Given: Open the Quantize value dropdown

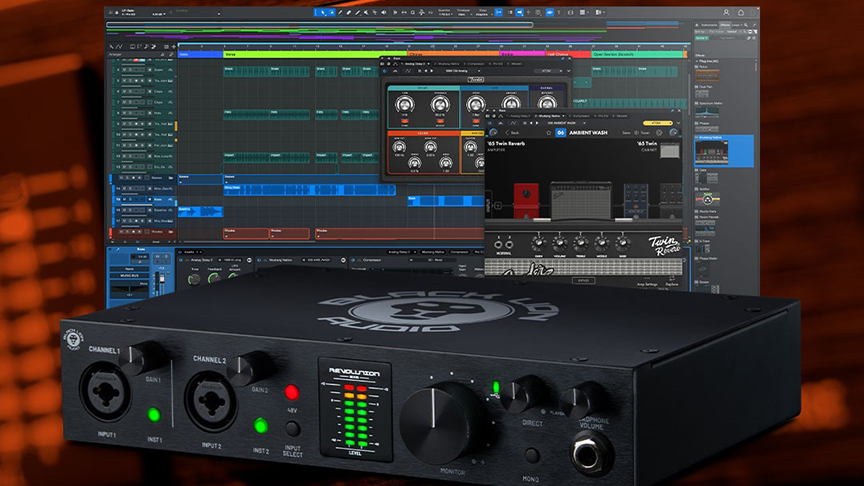Looking at the screenshot, I should (445, 13).
